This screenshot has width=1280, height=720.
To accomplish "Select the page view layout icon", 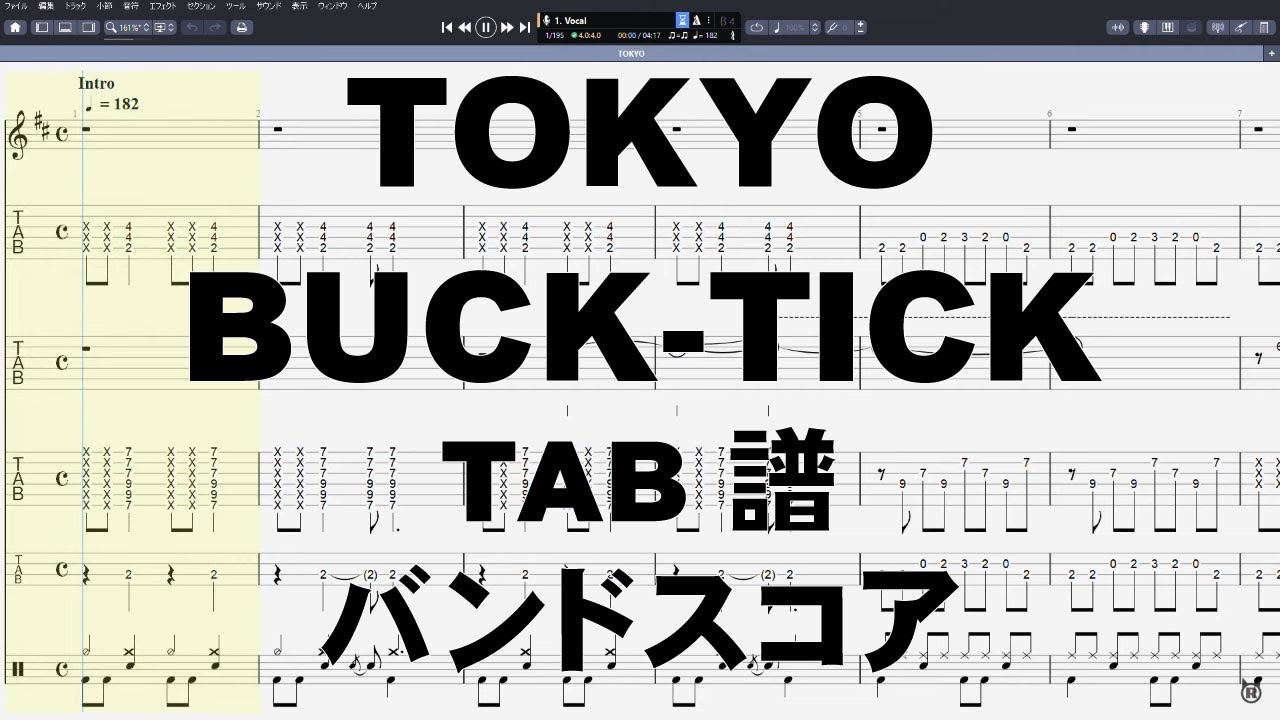I will point(42,27).
